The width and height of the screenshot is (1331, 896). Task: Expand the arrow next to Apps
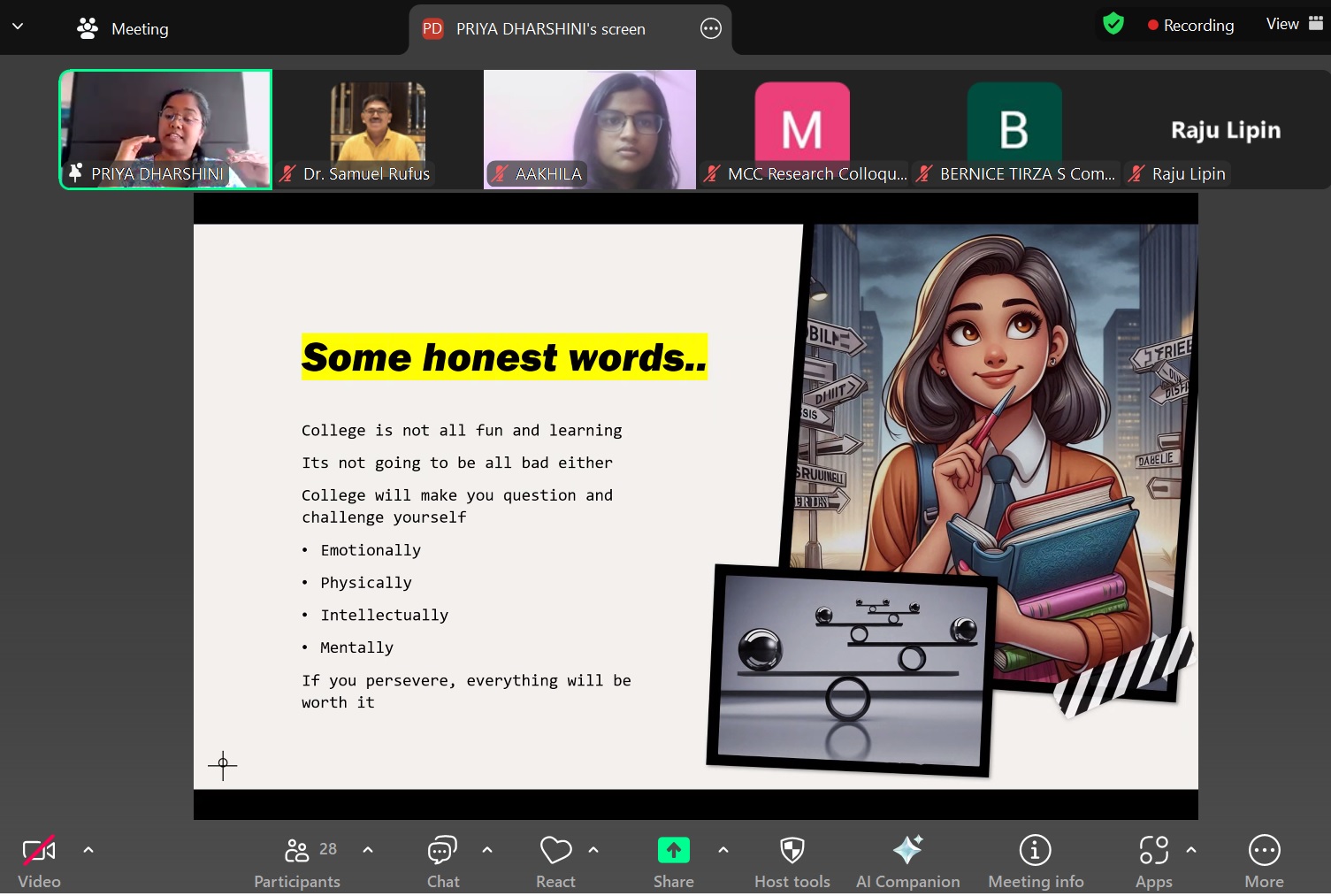(x=1191, y=850)
